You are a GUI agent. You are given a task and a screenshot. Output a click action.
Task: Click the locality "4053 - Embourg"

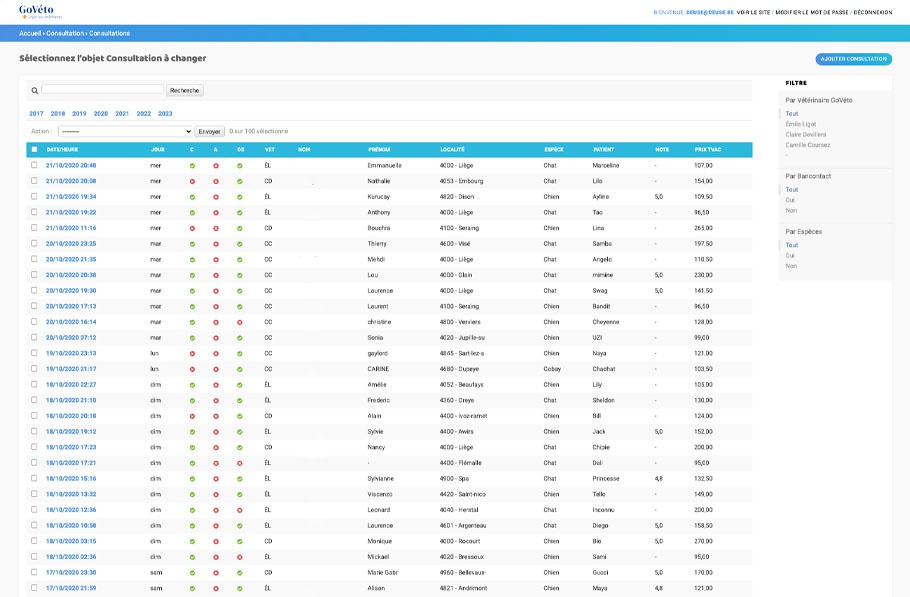pos(461,181)
